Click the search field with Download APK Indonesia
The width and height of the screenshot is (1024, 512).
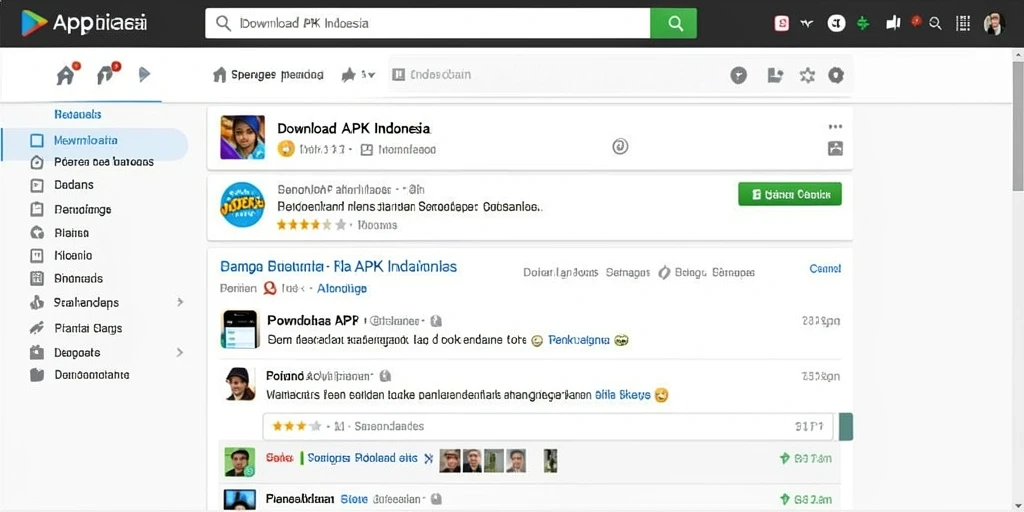click(x=428, y=24)
